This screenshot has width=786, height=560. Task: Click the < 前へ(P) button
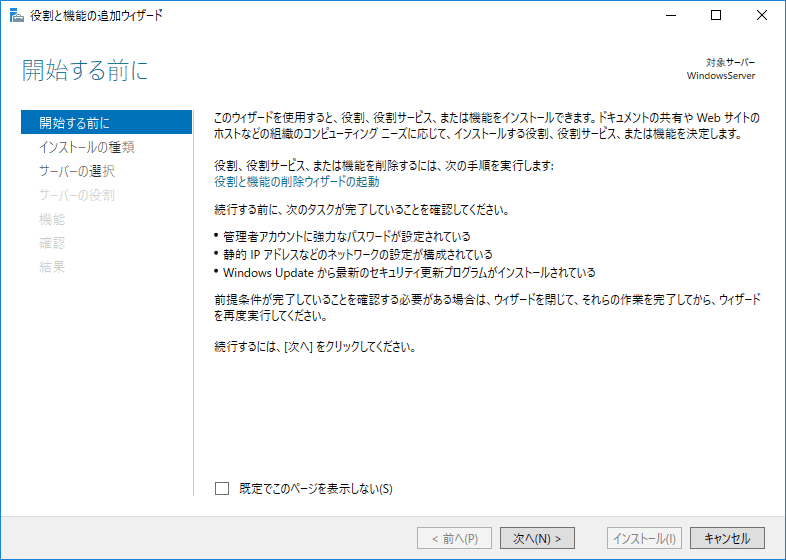coord(454,538)
